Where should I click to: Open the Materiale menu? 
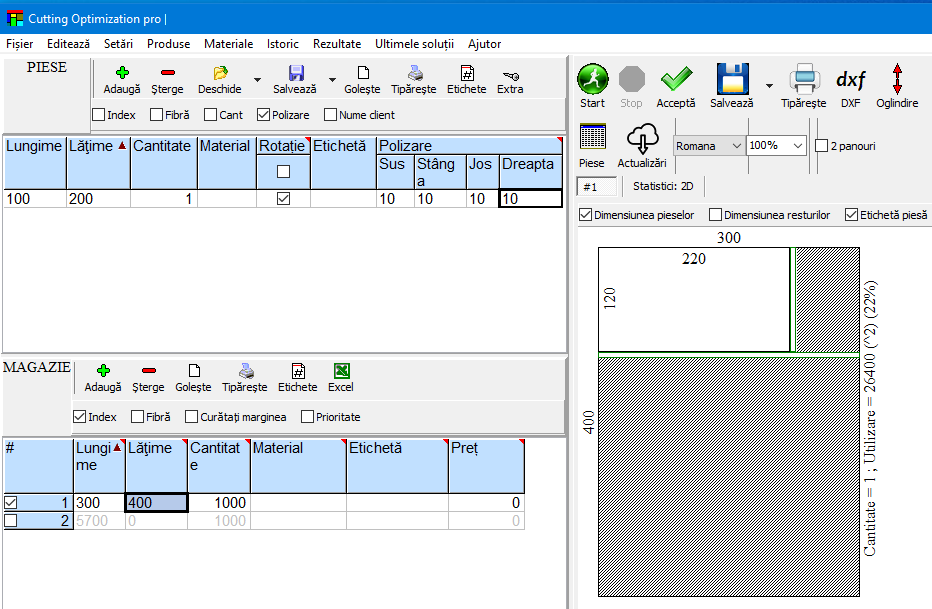[228, 44]
